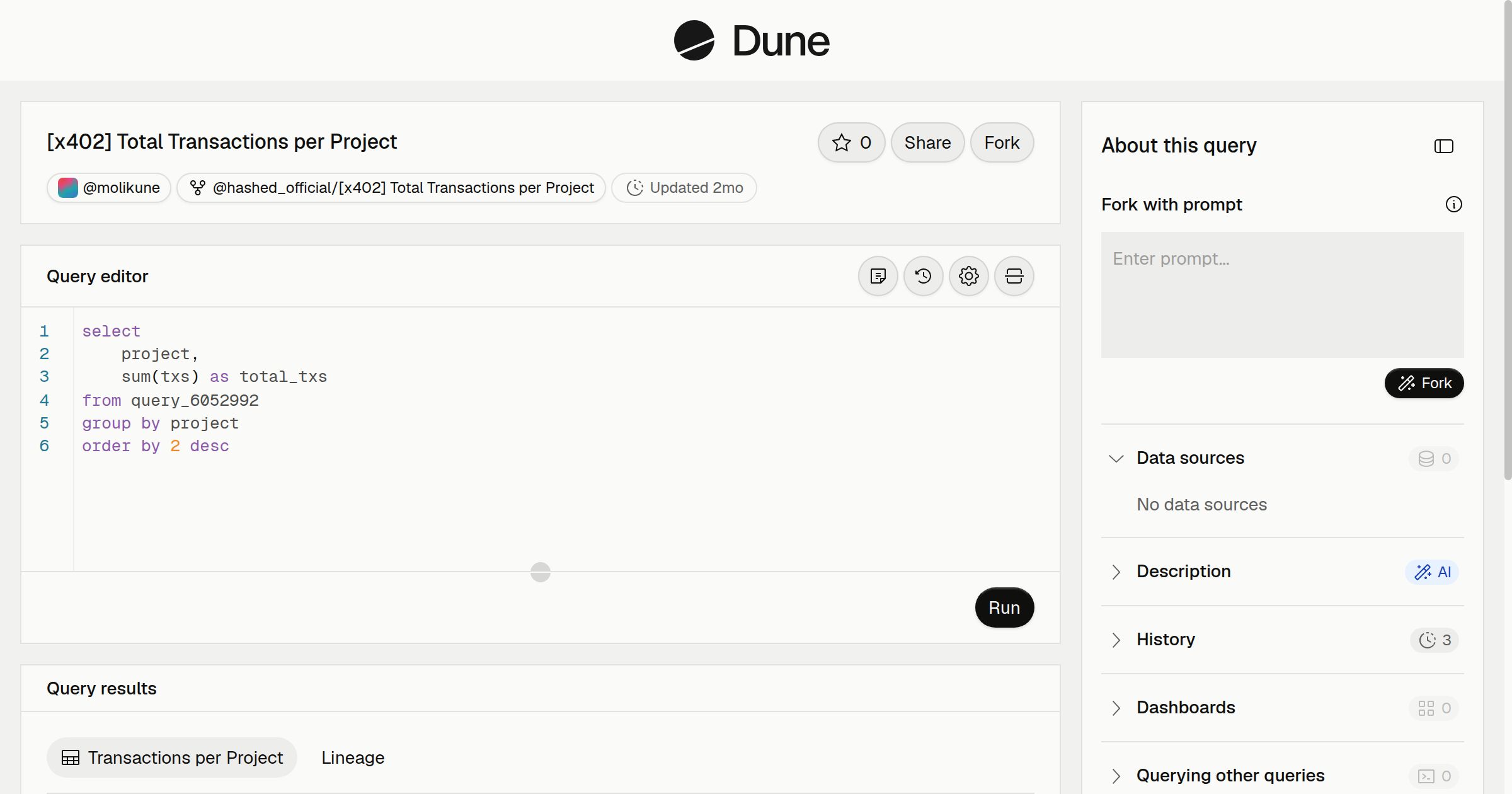The image size is (1512, 794).
Task: Collapse the Data sources section
Action: click(1116, 458)
